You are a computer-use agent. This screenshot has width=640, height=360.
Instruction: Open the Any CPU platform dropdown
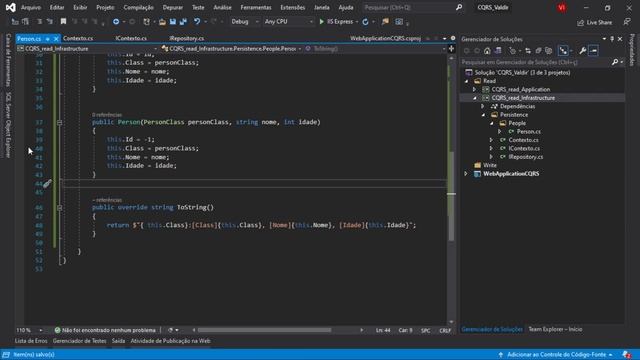click(288, 22)
